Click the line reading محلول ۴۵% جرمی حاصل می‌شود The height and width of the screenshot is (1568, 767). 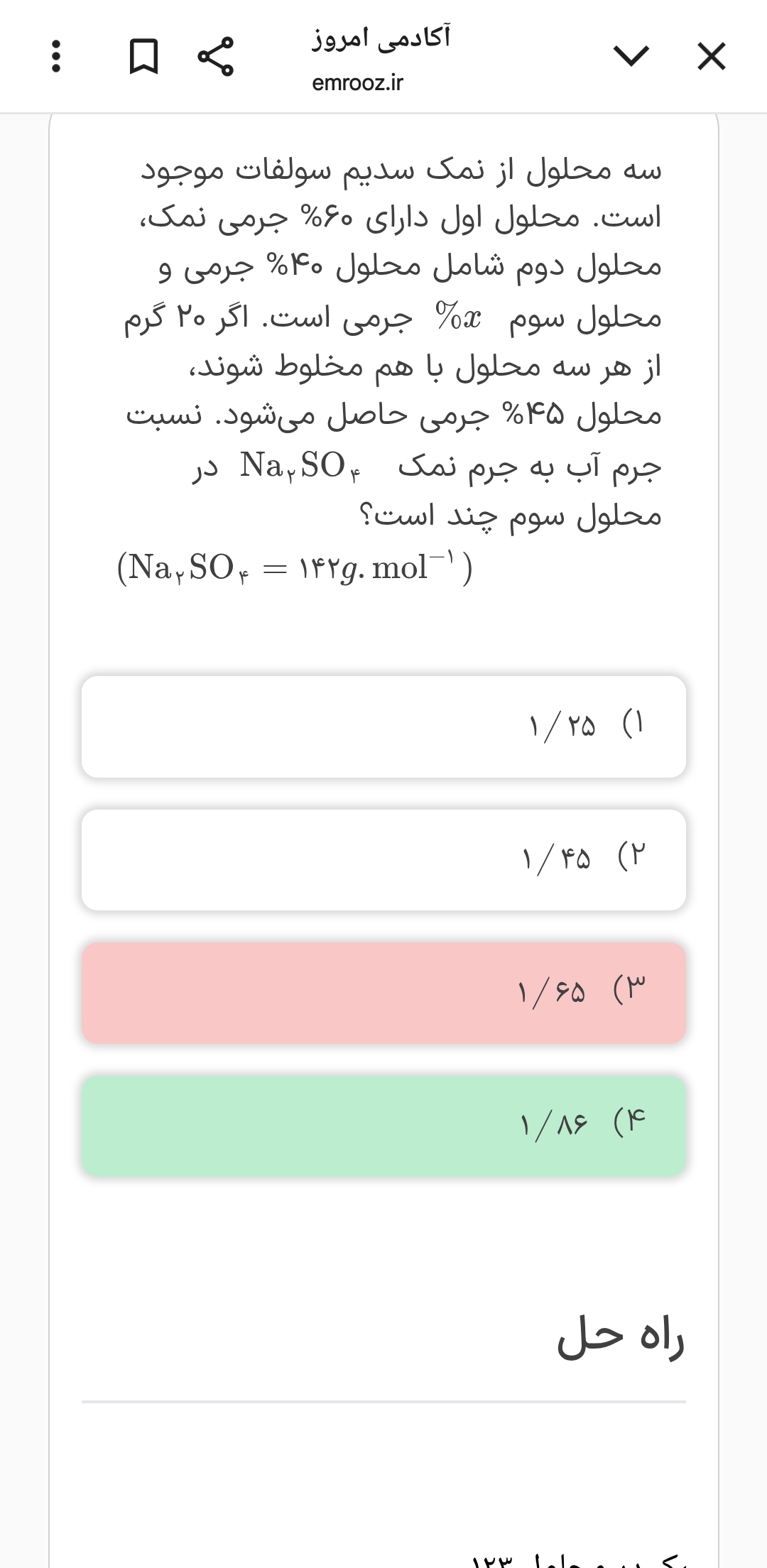(x=394, y=415)
